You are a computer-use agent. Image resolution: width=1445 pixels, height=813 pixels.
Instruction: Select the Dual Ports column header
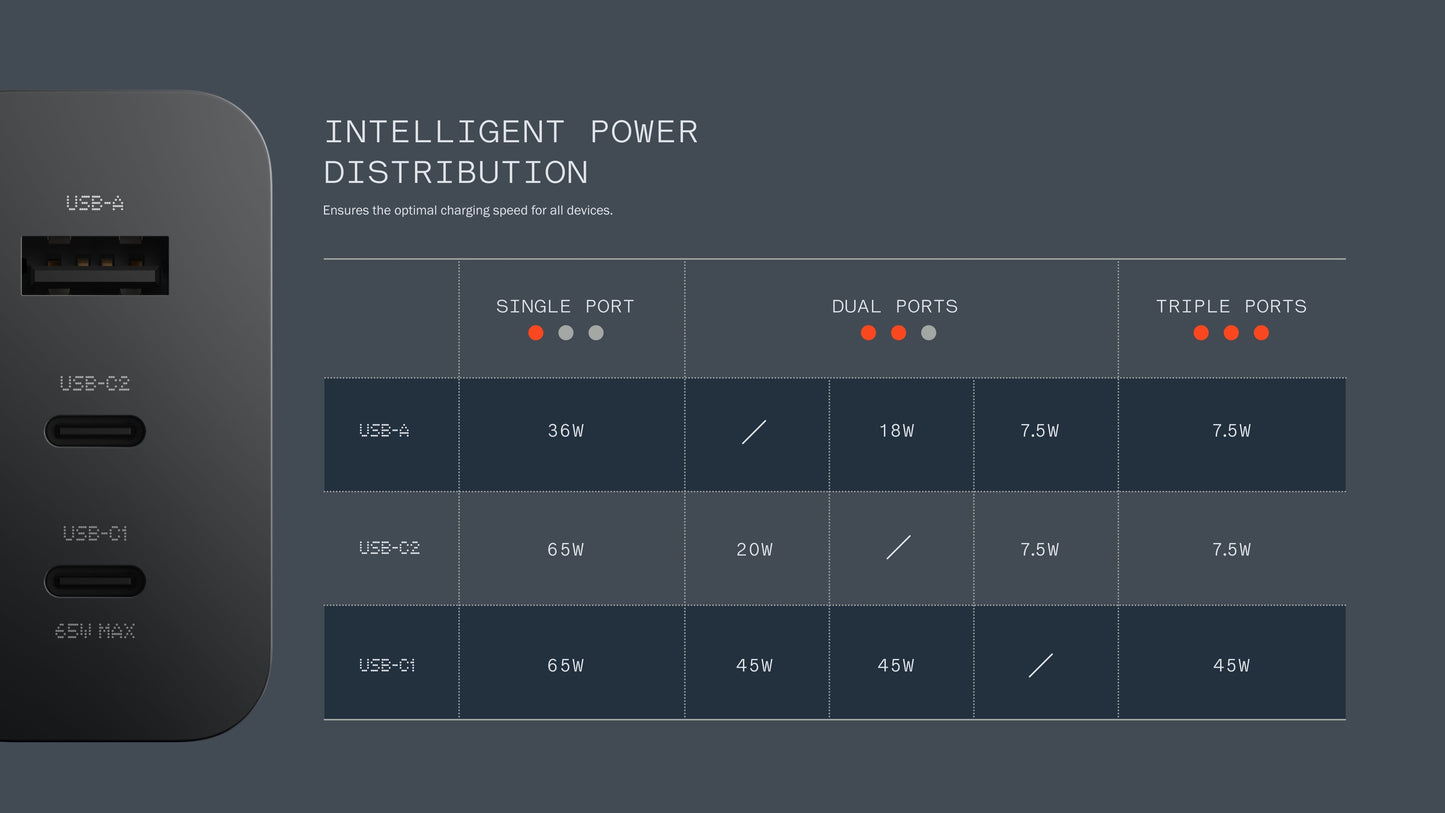[x=895, y=306]
